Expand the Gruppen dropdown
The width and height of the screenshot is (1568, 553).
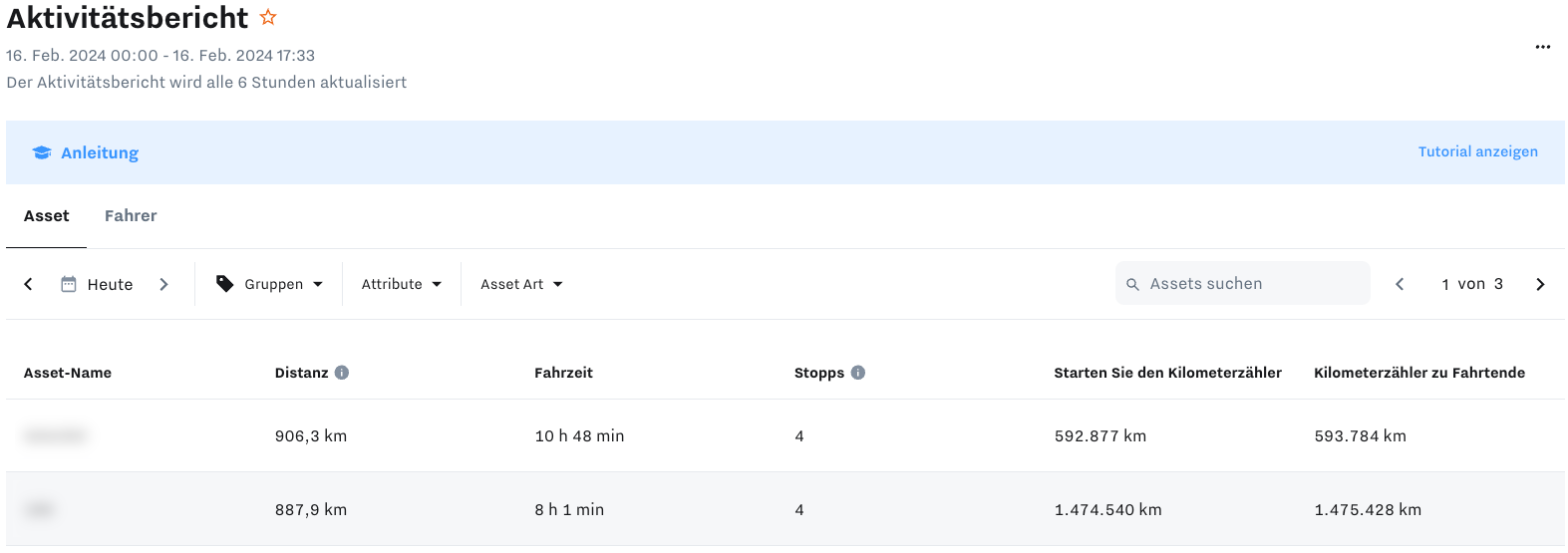270,284
